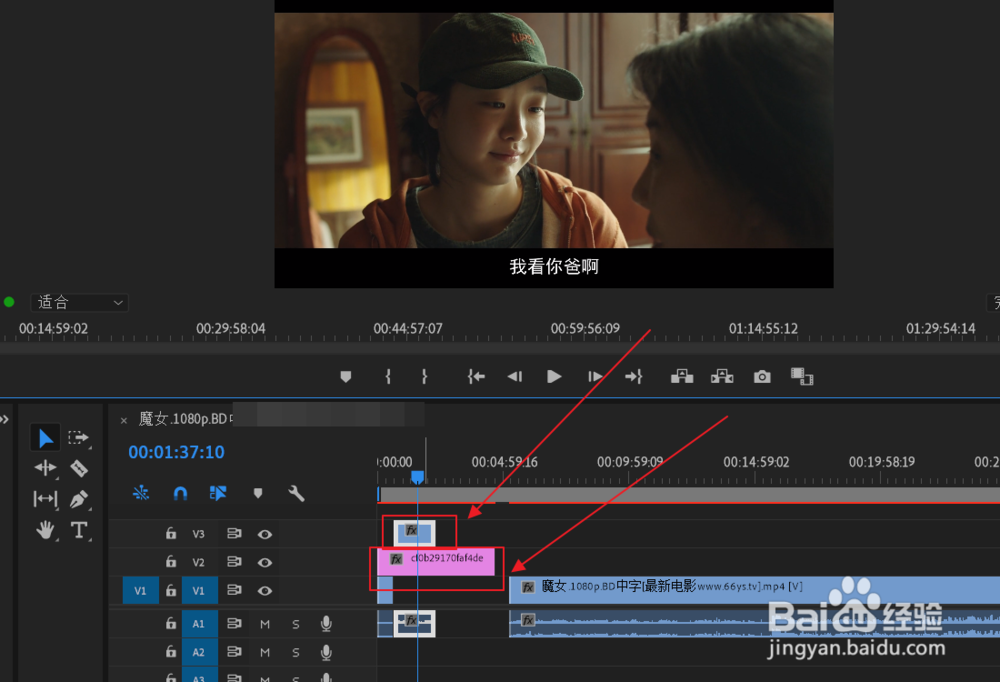Viewport: 1000px width, 682px height.
Task: Solo audio track A1
Action: 296,624
